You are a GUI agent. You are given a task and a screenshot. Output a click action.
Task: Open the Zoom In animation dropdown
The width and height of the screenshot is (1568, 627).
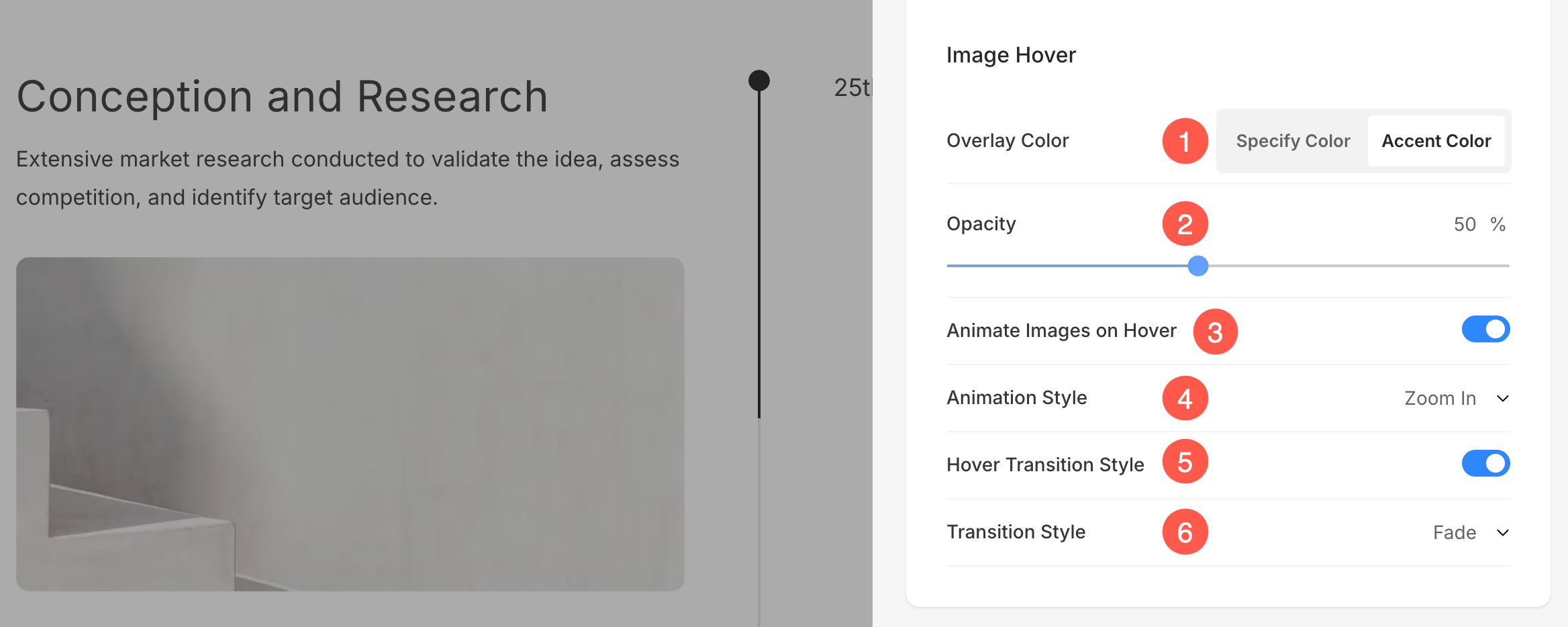pos(1440,399)
